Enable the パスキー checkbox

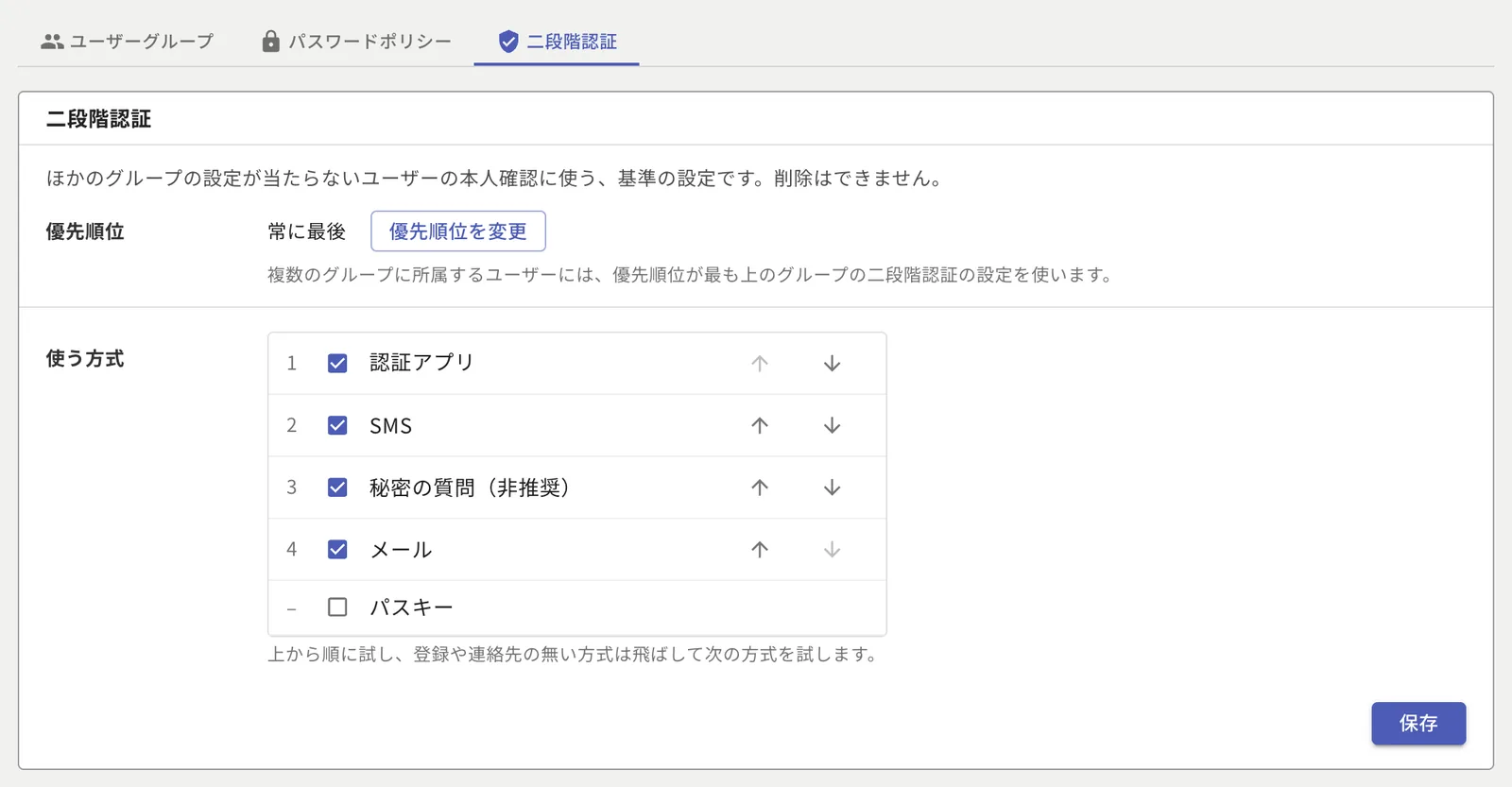337,607
